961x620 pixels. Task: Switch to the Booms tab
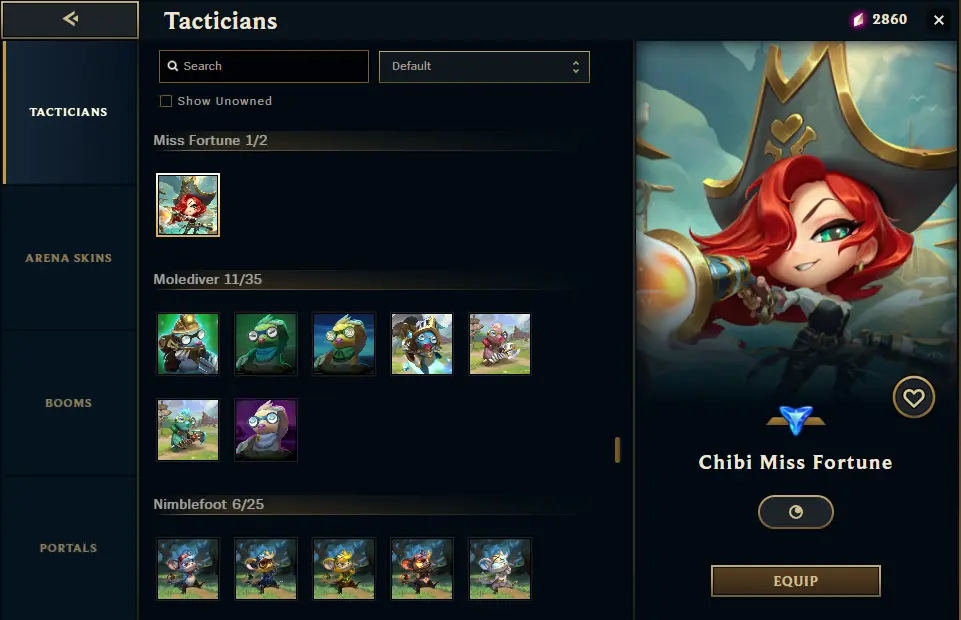(69, 403)
